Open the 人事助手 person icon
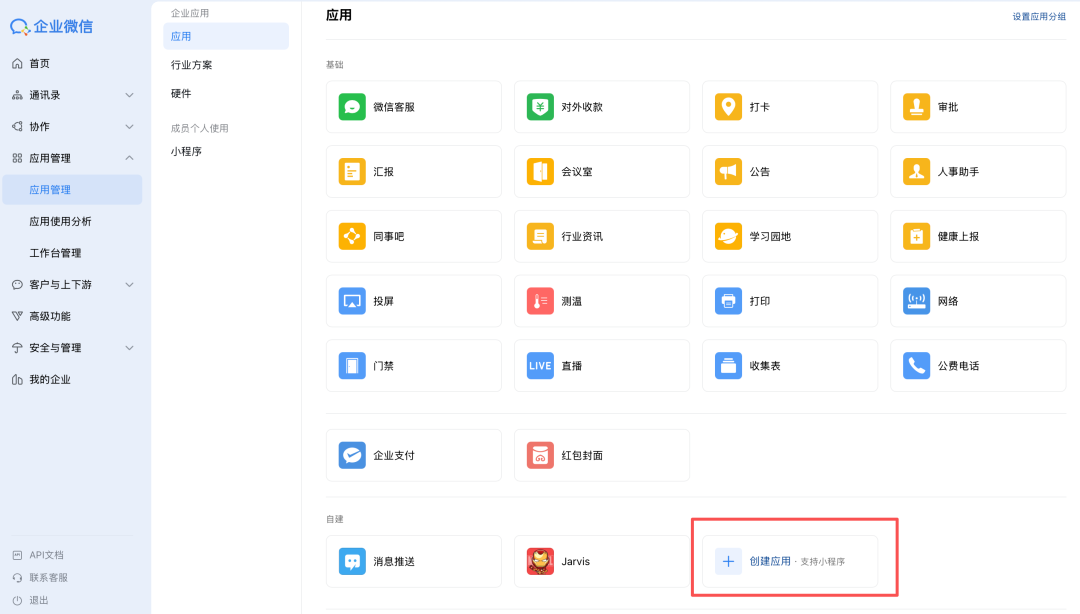 [x=916, y=172]
